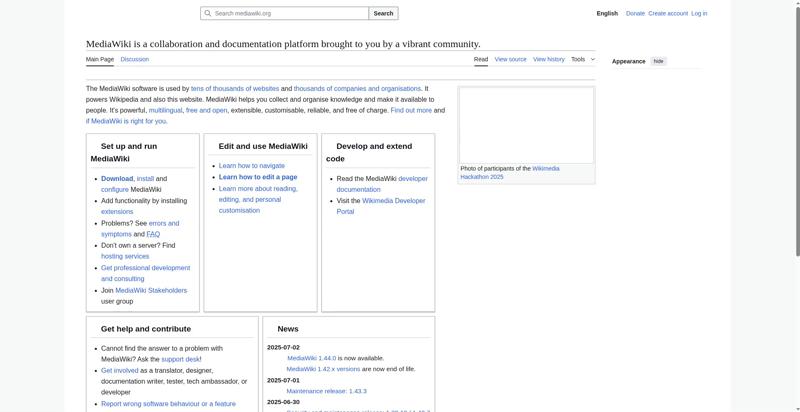The width and height of the screenshot is (800, 412).
Task: Click the Tools chevron arrow
Action: coord(592,59)
